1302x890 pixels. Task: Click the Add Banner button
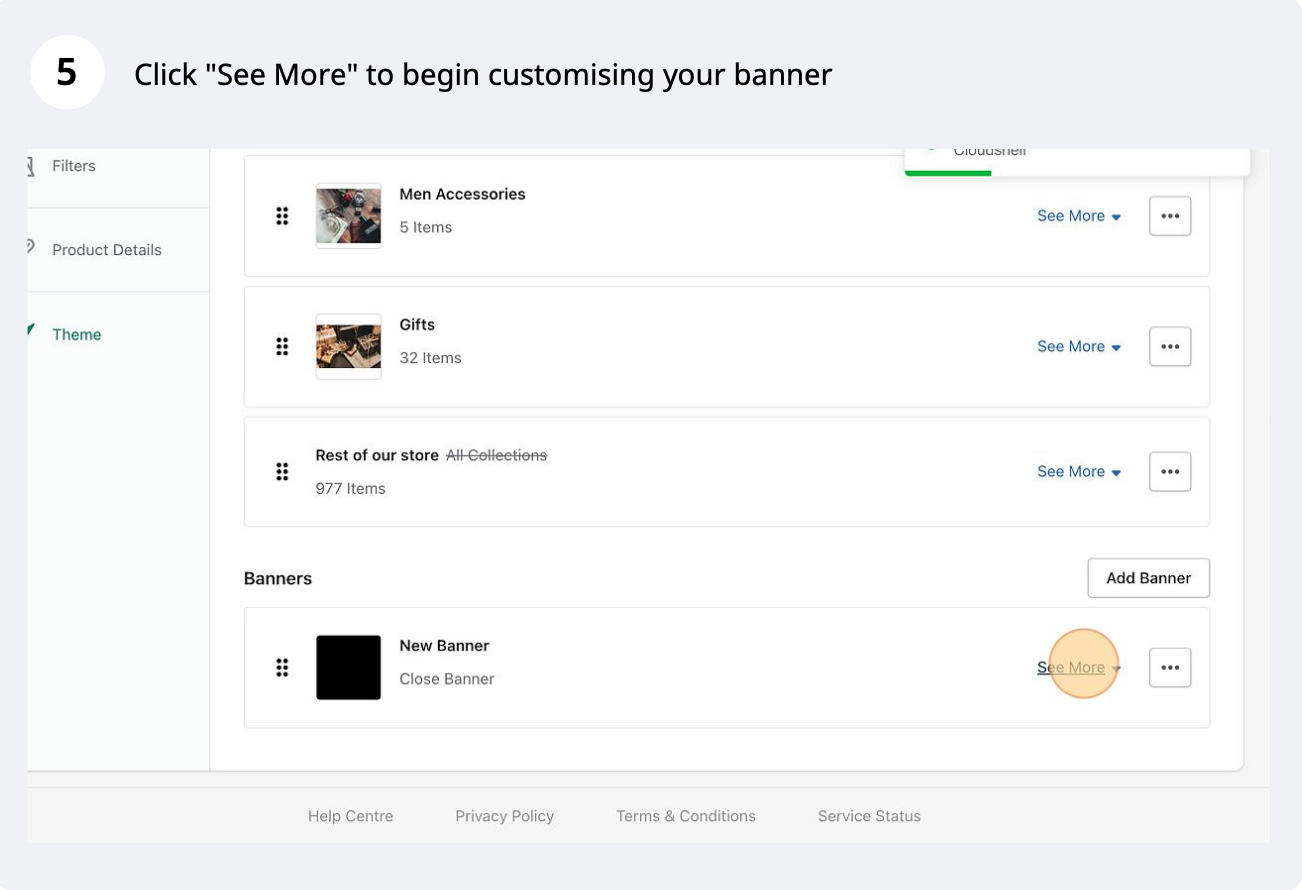pos(1148,578)
